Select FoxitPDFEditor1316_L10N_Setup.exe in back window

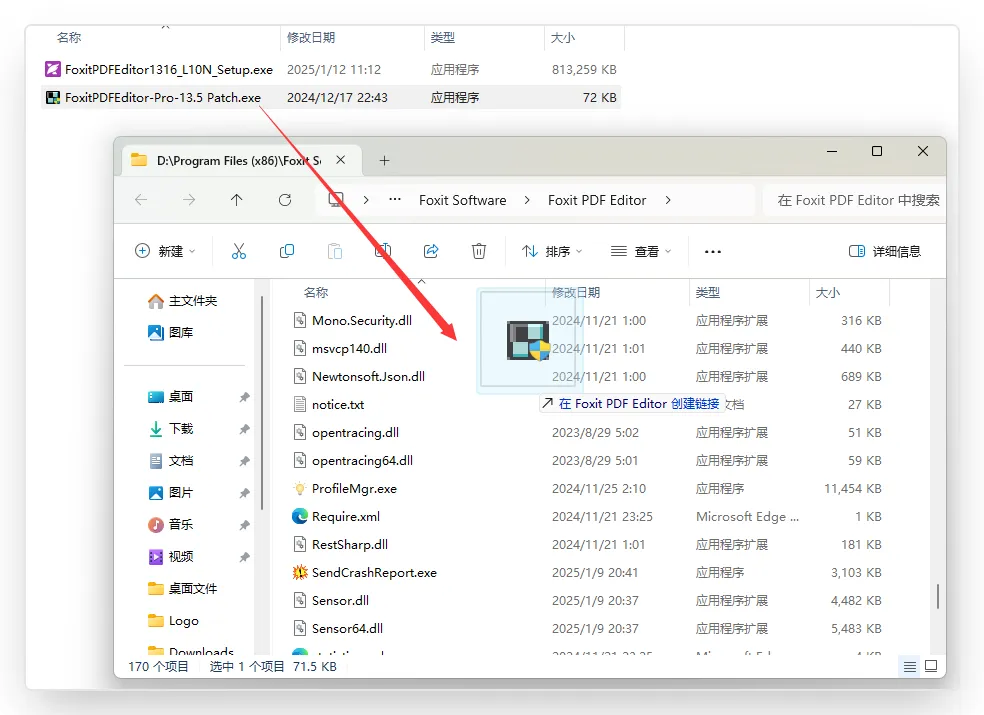pyautogui.click(x=331, y=69)
